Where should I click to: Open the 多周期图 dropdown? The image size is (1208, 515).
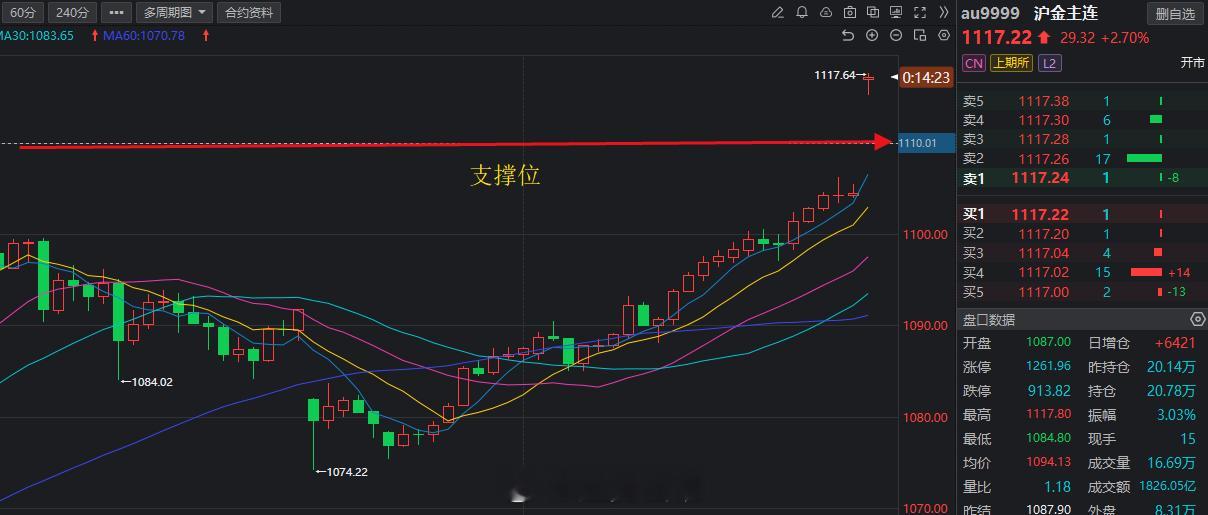point(174,13)
